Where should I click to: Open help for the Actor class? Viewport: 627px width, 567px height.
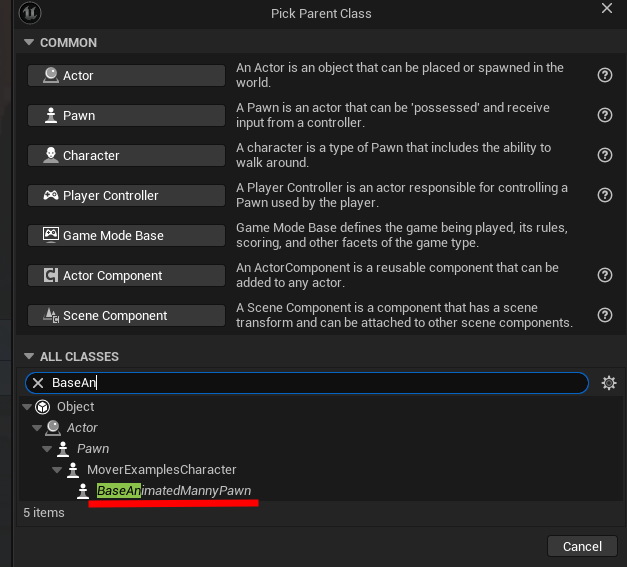pyautogui.click(x=605, y=75)
